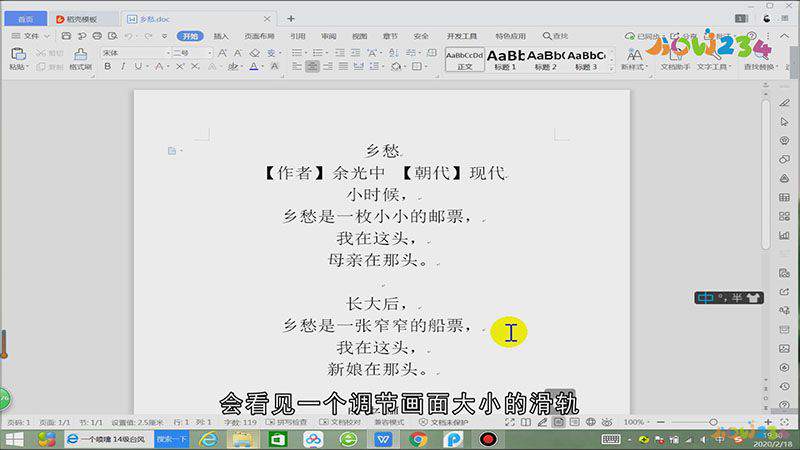Apply the 标题 2 style

(545, 60)
